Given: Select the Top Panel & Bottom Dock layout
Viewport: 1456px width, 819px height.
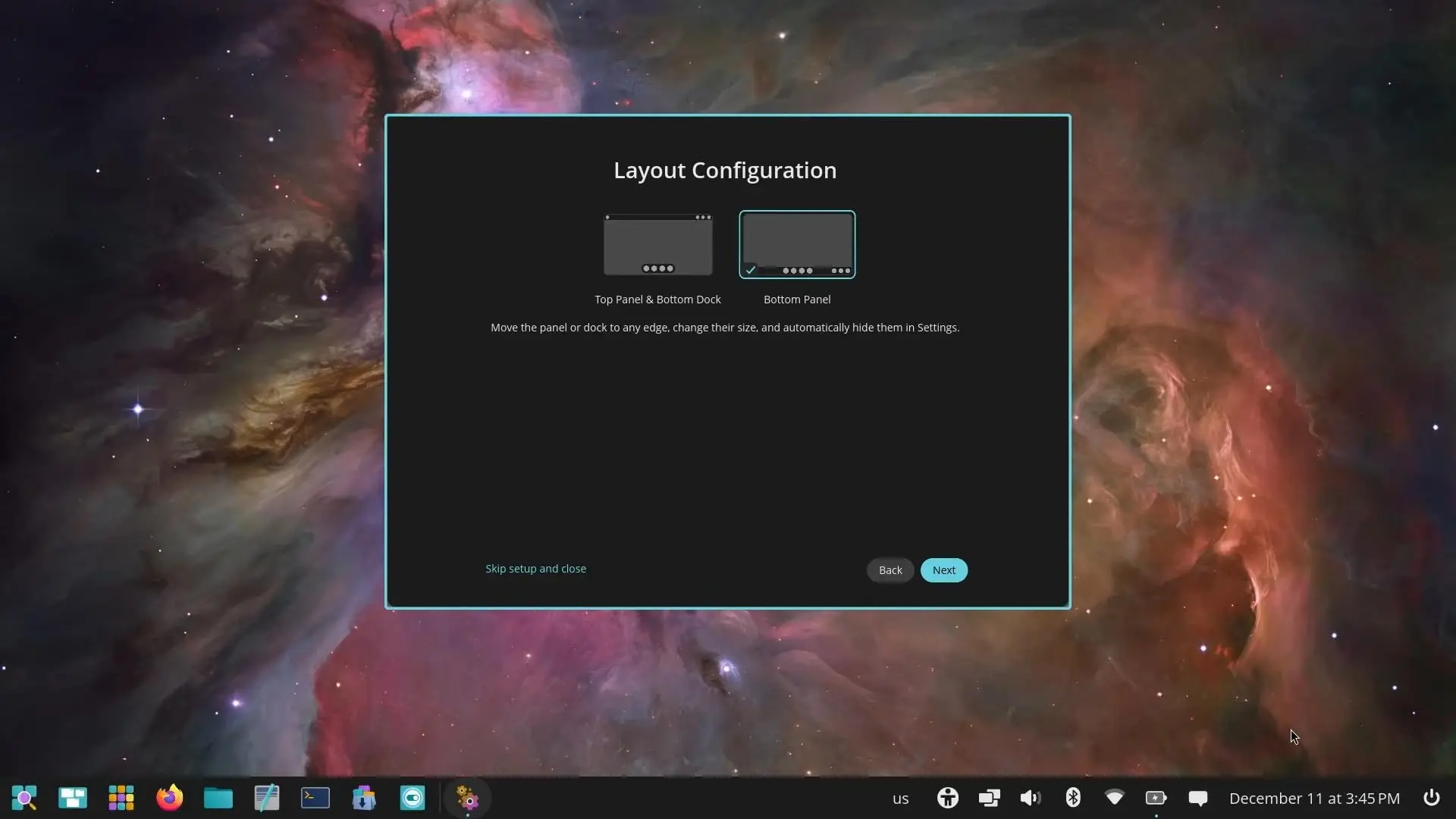Looking at the screenshot, I should [x=658, y=245].
